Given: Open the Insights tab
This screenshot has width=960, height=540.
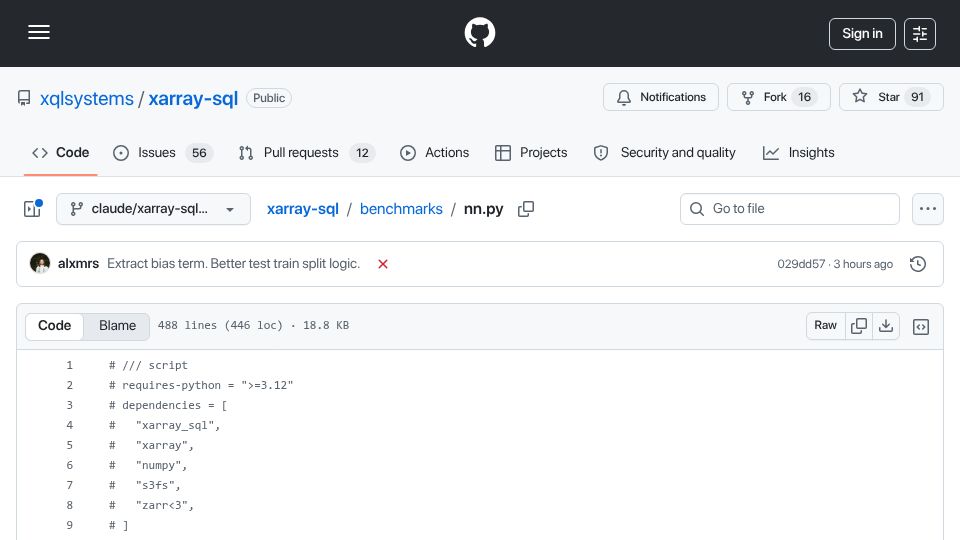Looking at the screenshot, I should click(x=798, y=152).
